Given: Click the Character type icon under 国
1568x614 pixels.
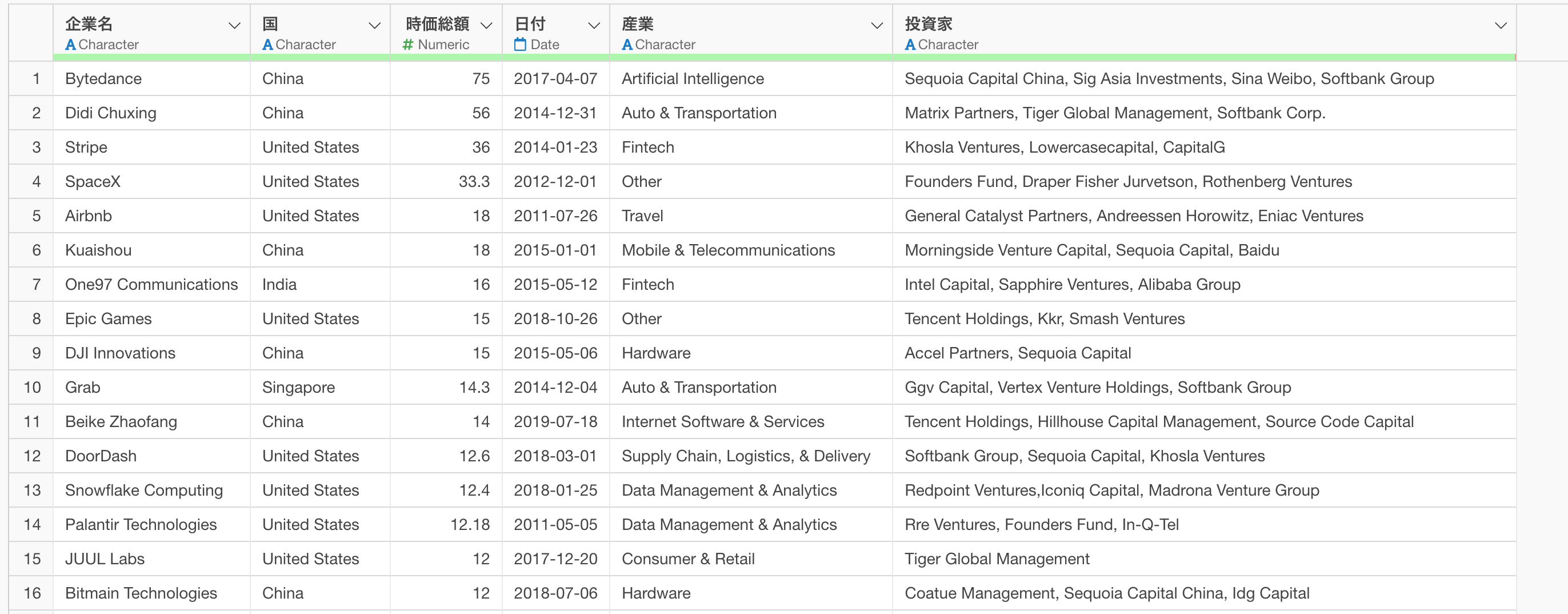Looking at the screenshot, I should [x=267, y=45].
